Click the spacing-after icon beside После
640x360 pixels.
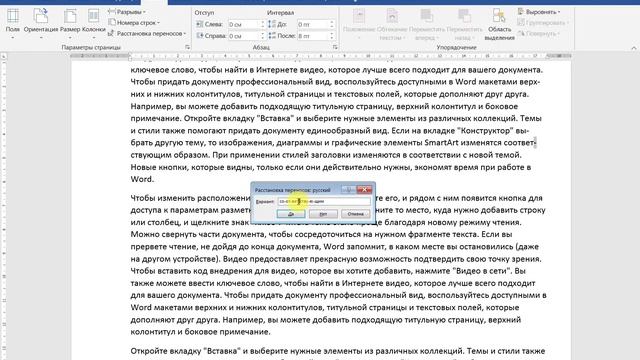click(x=272, y=36)
